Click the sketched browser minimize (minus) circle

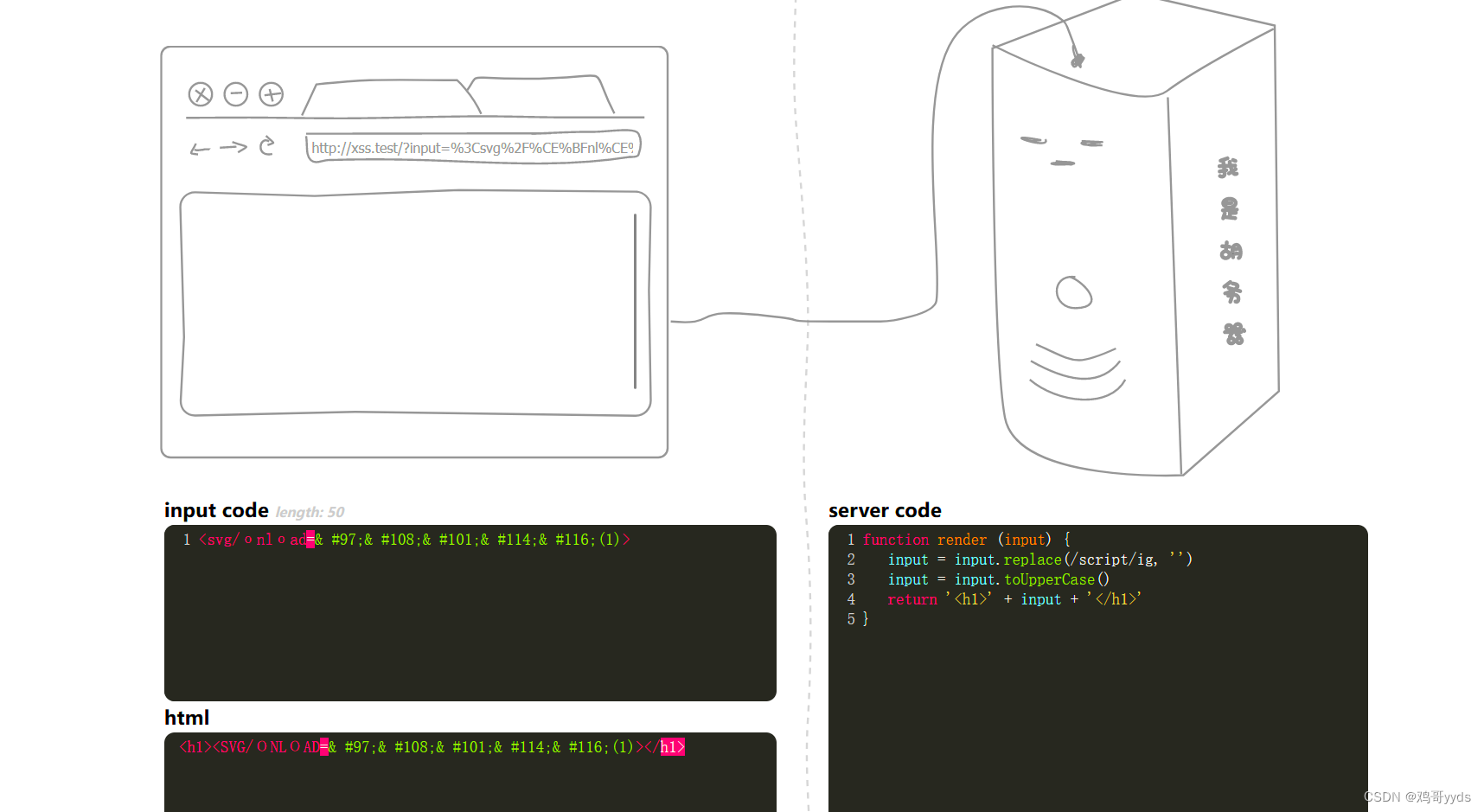[x=236, y=94]
